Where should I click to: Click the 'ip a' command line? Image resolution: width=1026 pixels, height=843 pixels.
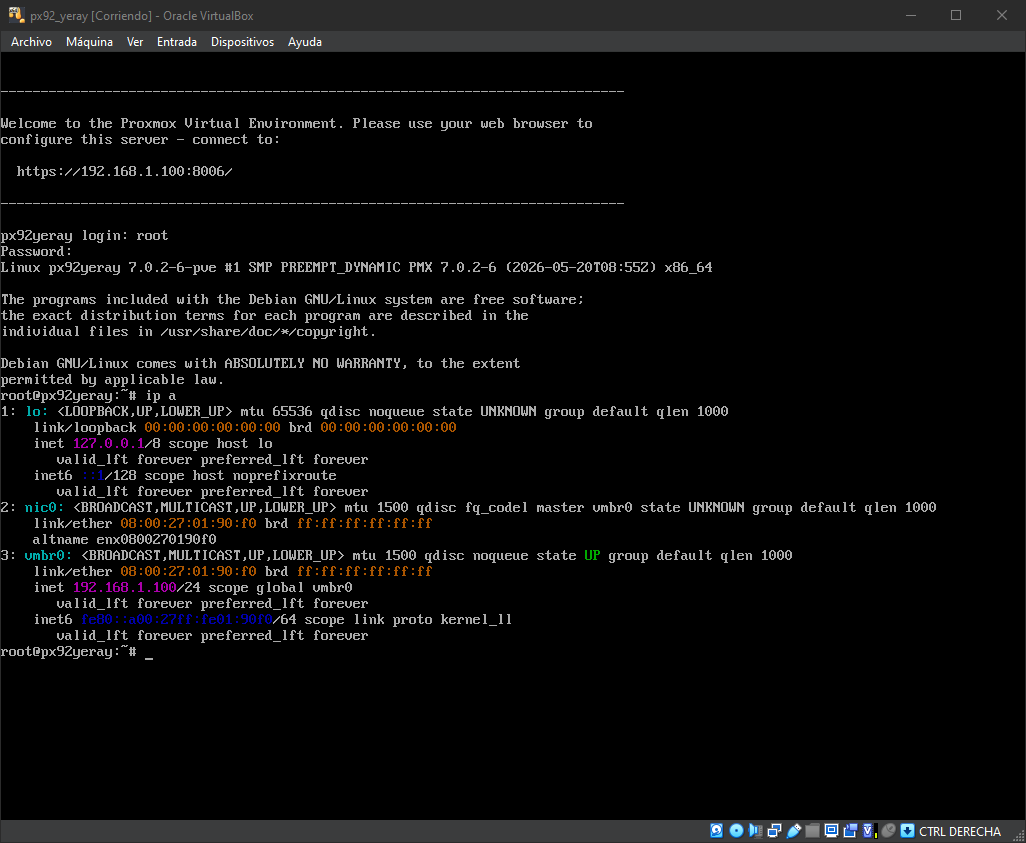88,395
